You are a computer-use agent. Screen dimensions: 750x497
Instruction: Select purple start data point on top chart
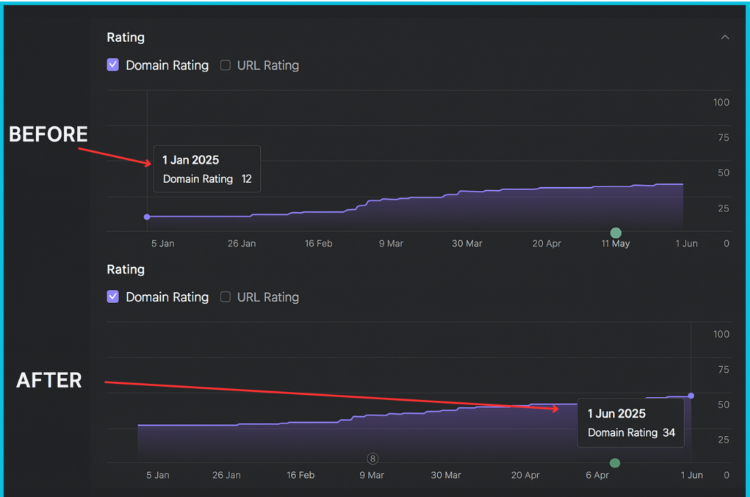click(x=147, y=217)
